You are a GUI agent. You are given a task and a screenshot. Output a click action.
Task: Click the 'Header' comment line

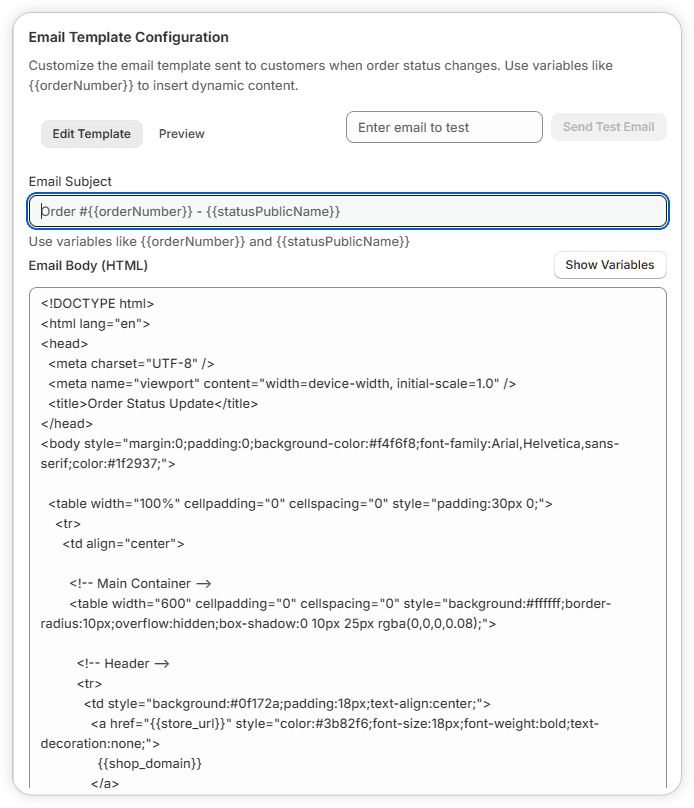pos(123,664)
